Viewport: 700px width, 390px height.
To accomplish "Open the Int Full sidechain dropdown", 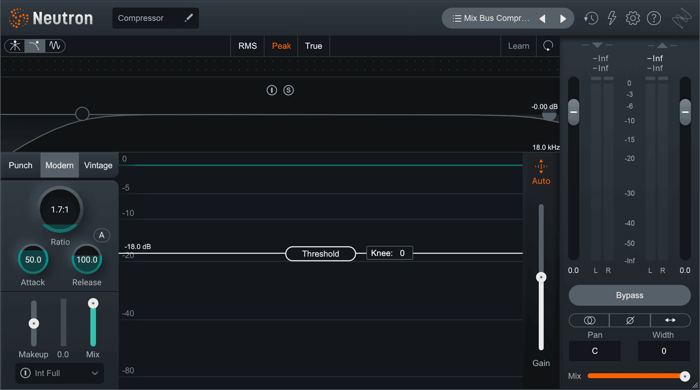I will 60,373.
